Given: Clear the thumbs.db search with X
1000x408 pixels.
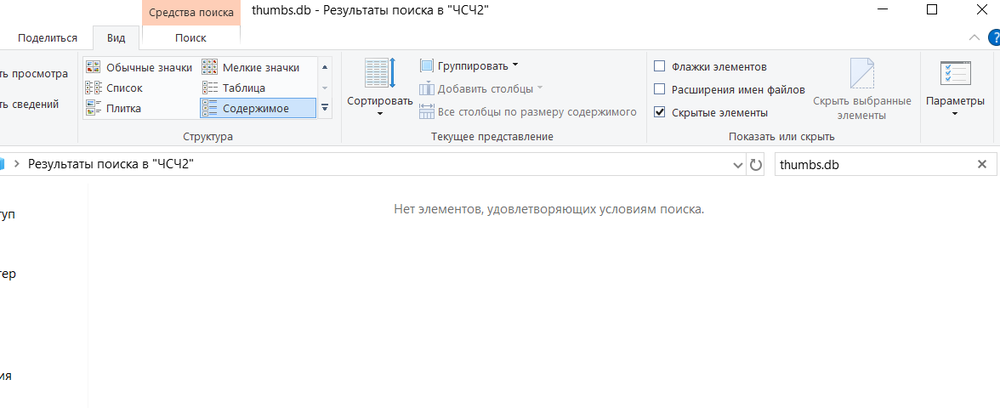Looking at the screenshot, I should (x=982, y=164).
